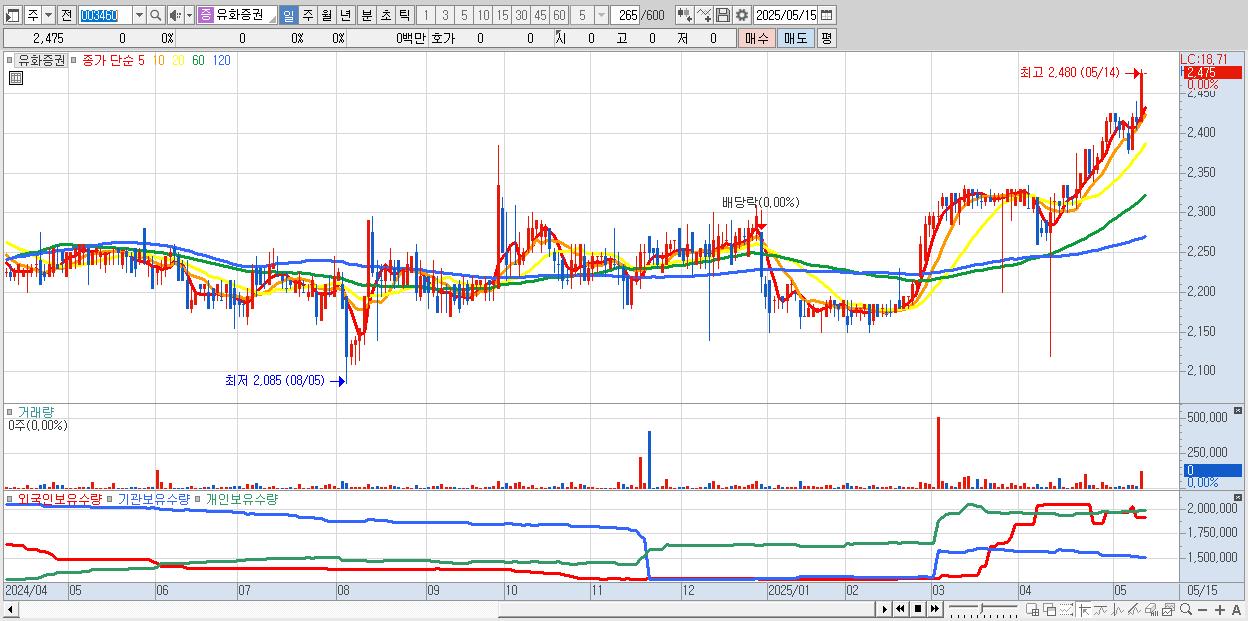This screenshot has width=1248, height=621.
Task: Play chart replay forward
Action: [884, 609]
